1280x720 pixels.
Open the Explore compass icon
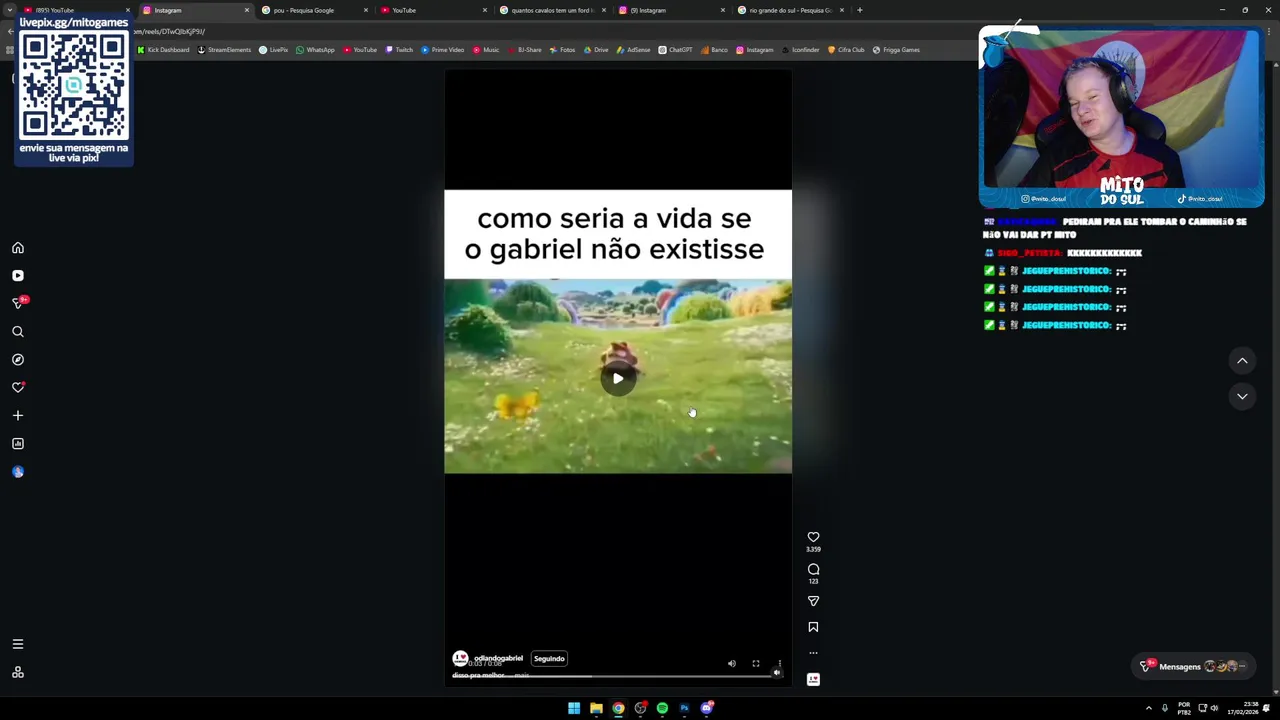pyautogui.click(x=18, y=360)
